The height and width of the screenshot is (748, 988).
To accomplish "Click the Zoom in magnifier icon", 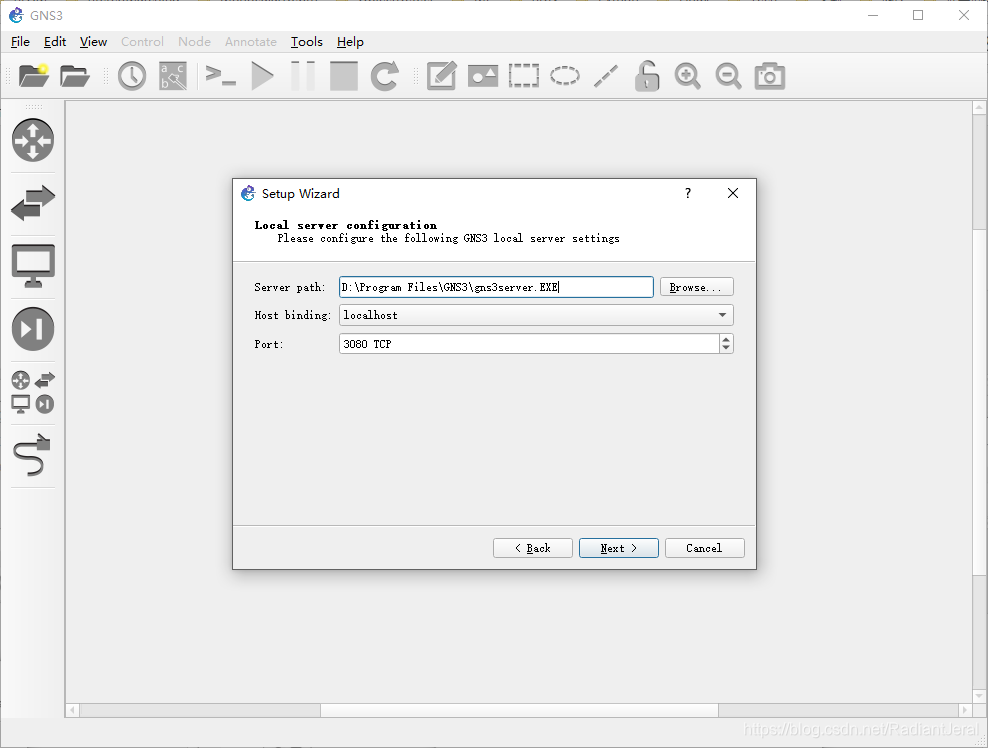I will (687, 76).
